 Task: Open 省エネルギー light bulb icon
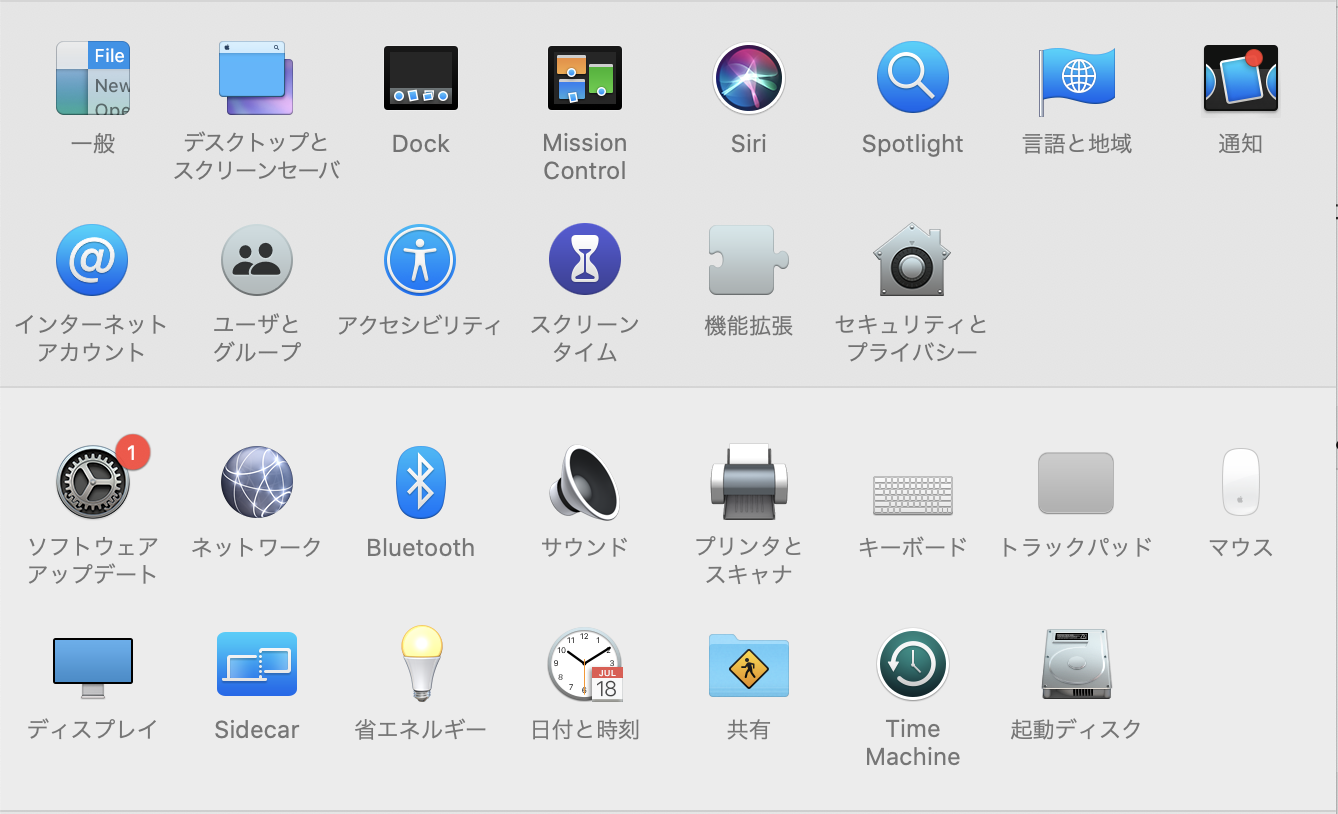click(421, 663)
